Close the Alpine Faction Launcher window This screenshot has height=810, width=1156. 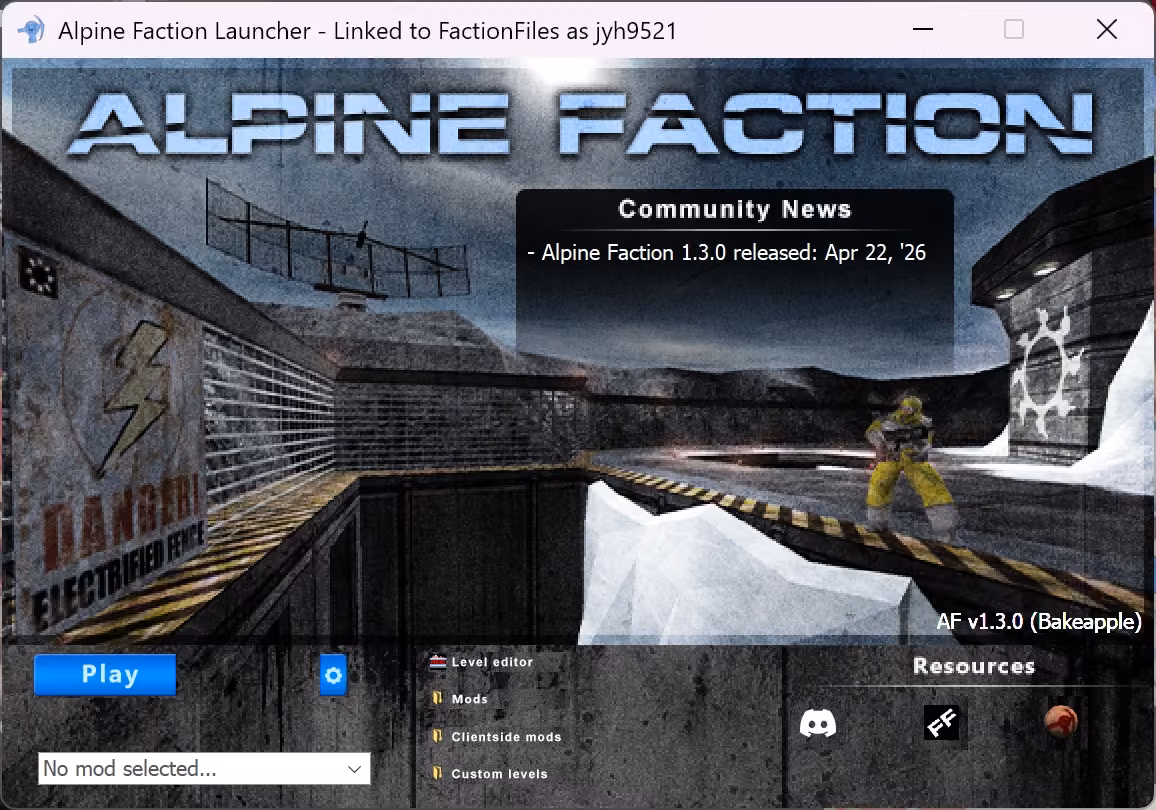[x=1107, y=29]
